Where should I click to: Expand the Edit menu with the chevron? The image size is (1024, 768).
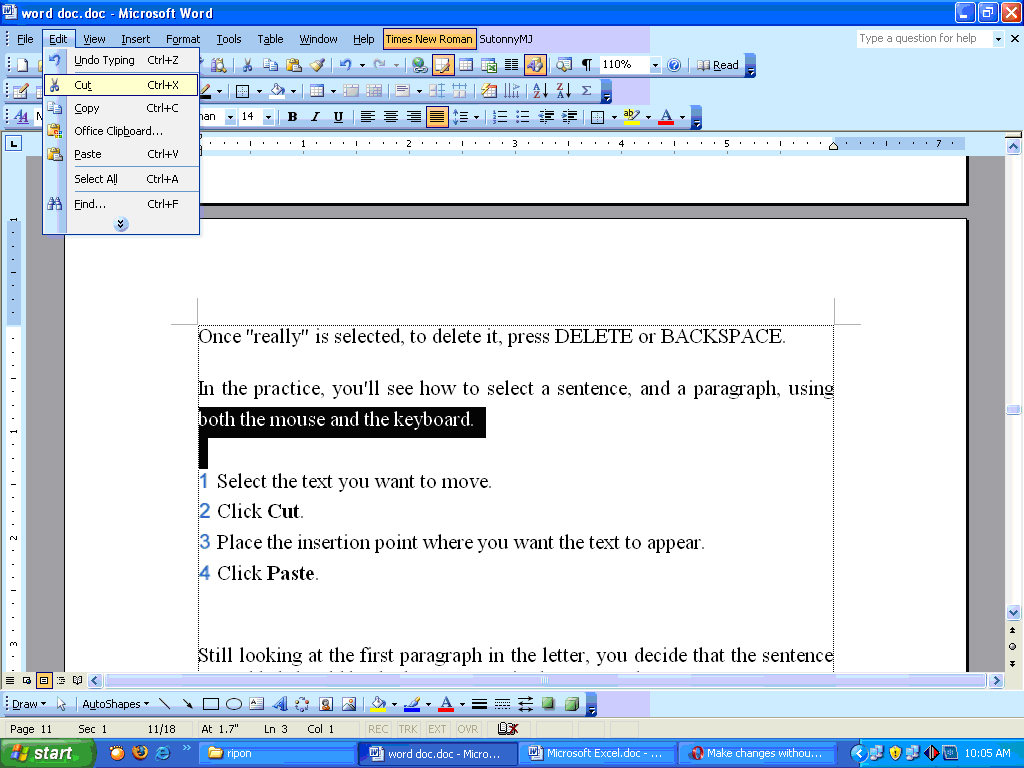(120, 224)
